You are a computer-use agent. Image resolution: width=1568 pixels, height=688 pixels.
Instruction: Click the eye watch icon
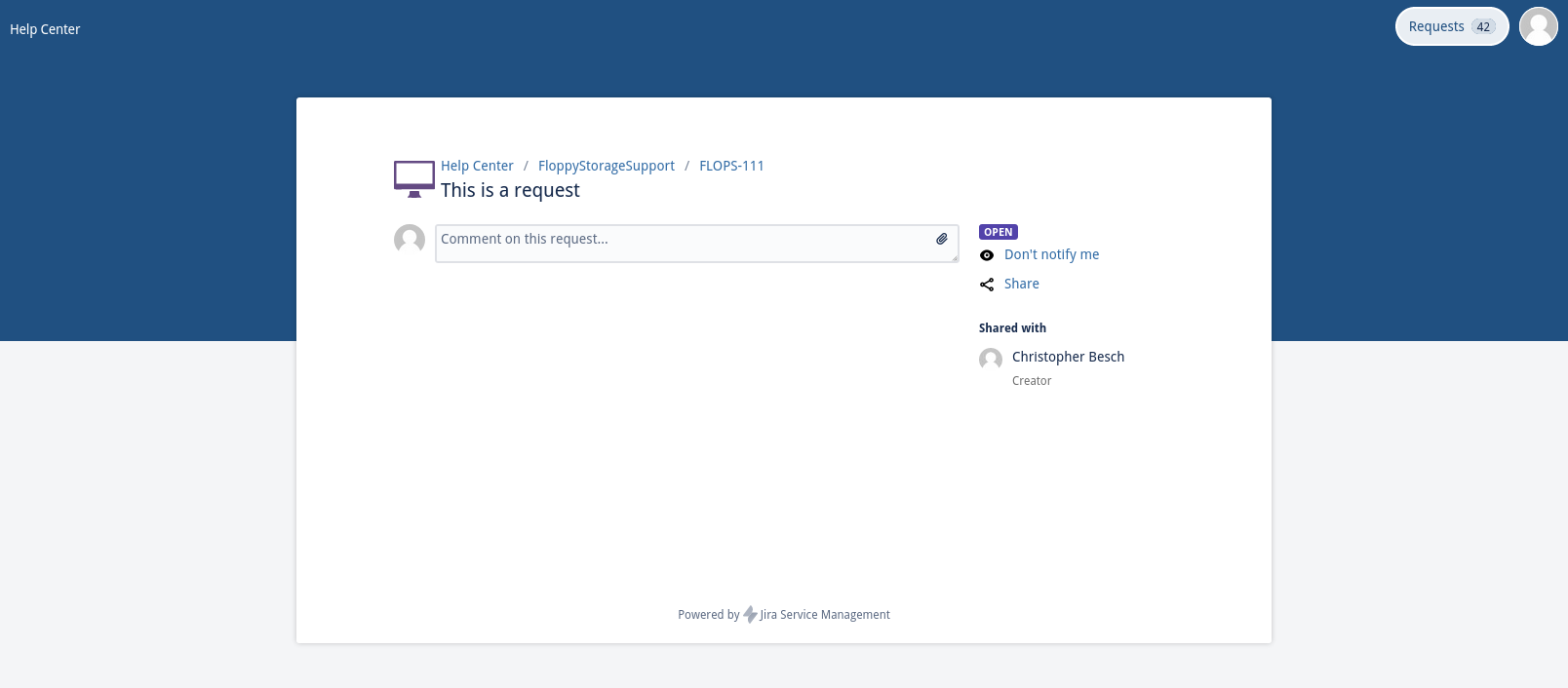[x=987, y=255]
